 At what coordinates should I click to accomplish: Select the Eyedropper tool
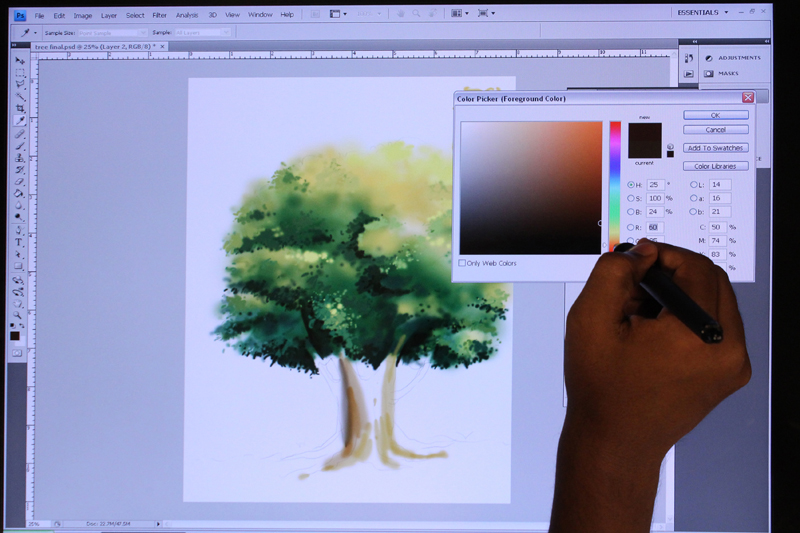click(19, 121)
